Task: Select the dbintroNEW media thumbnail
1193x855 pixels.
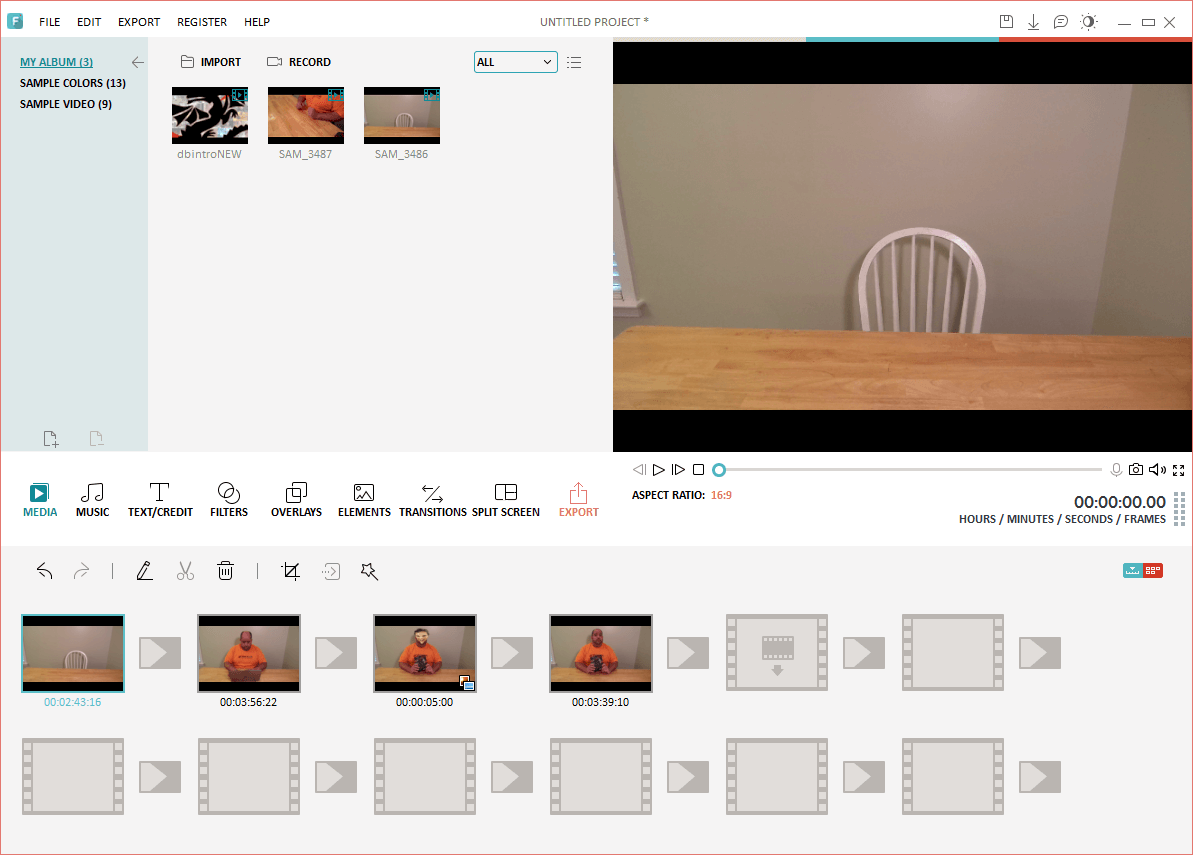Action: (x=210, y=115)
